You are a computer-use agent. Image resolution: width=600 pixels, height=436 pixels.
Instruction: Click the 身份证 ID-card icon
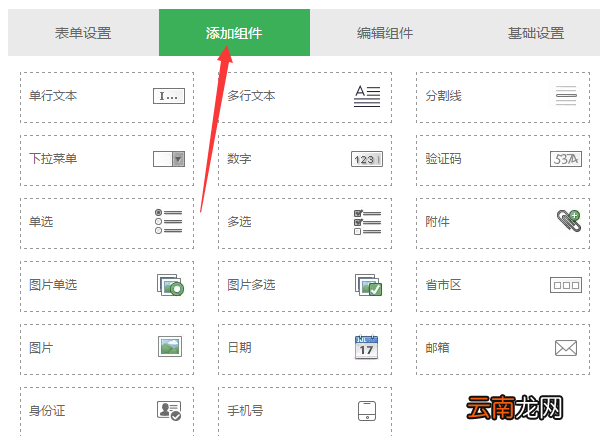[169, 410]
